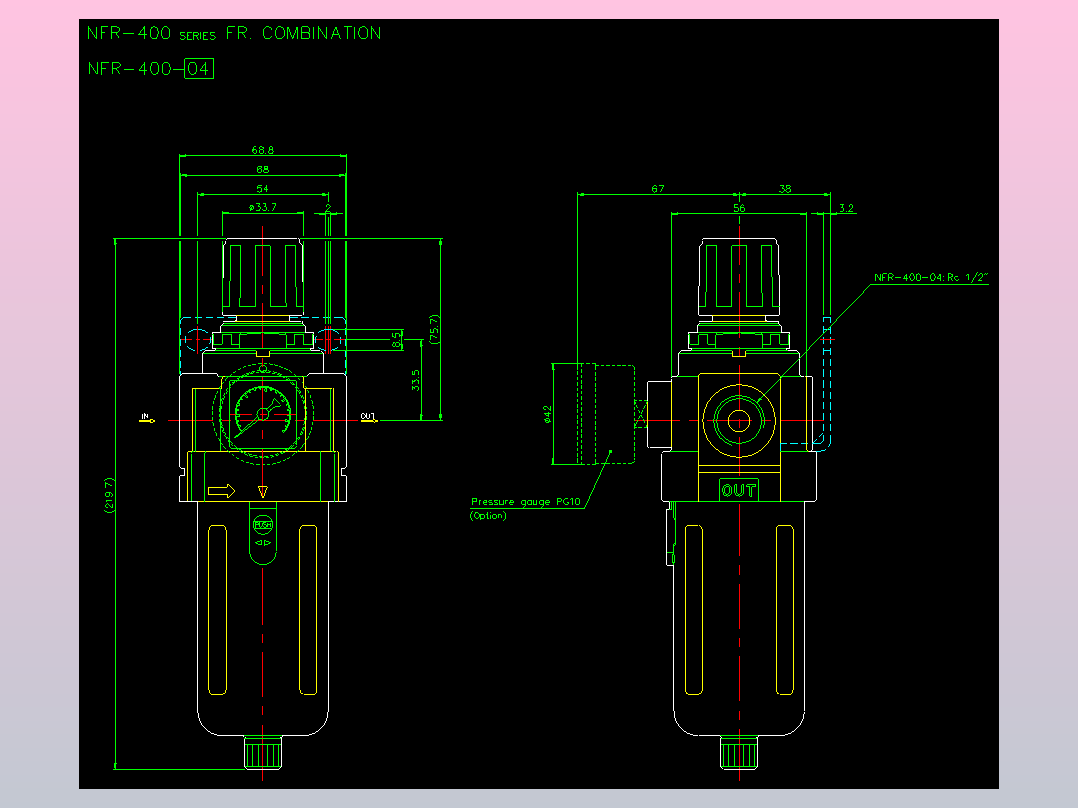Click the drawing title "NFR-400 SERIES FR. COMBINATION"

pyautogui.click(x=234, y=34)
